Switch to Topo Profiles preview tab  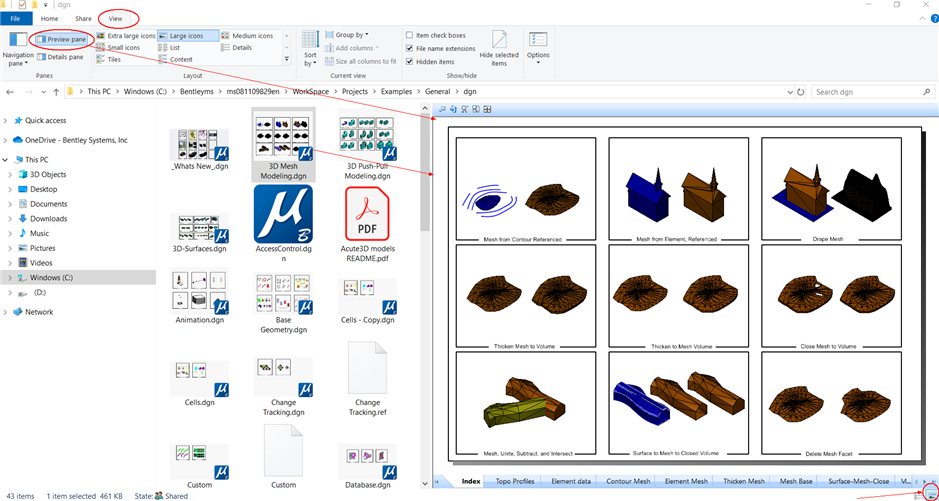tap(514, 481)
